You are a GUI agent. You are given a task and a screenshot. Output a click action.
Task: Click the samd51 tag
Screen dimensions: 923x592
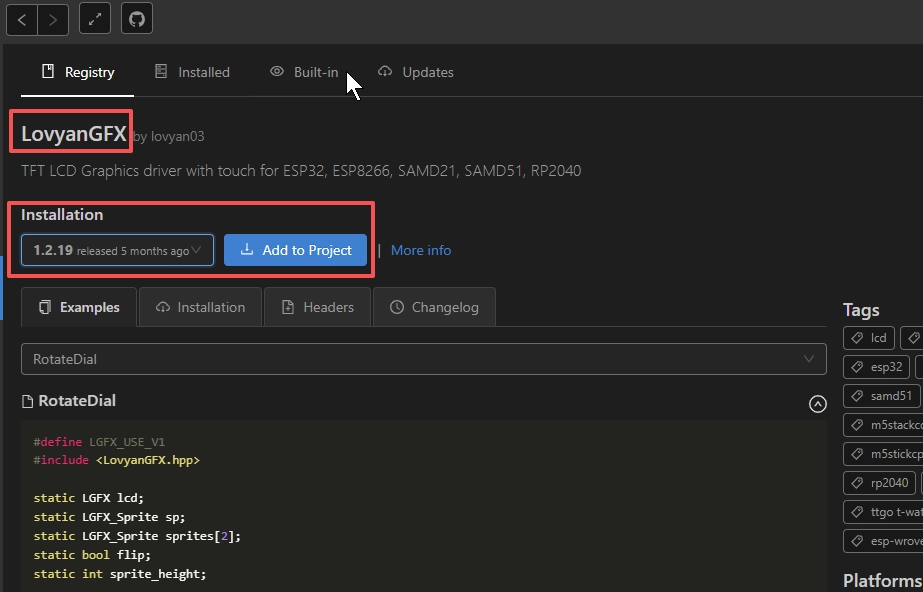pos(882,396)
